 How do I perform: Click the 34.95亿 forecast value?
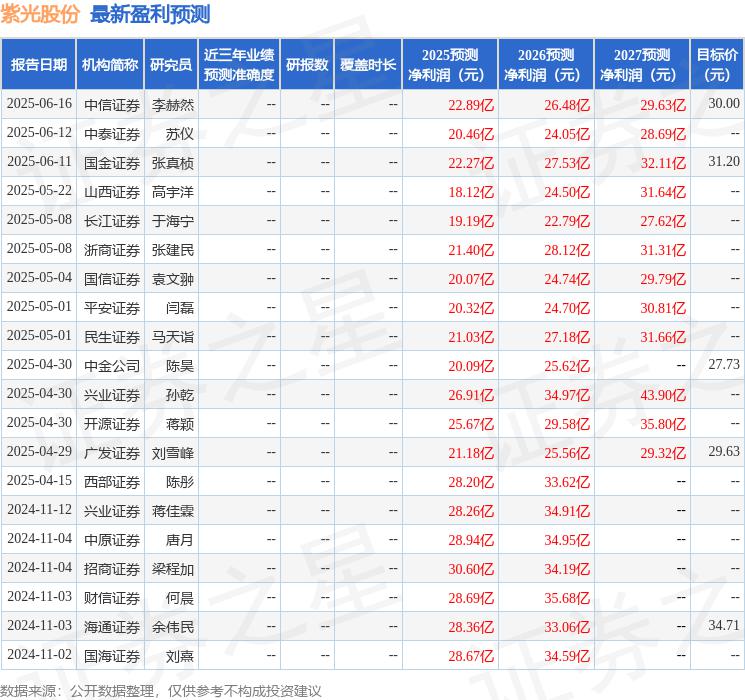[x=567, y=540]
